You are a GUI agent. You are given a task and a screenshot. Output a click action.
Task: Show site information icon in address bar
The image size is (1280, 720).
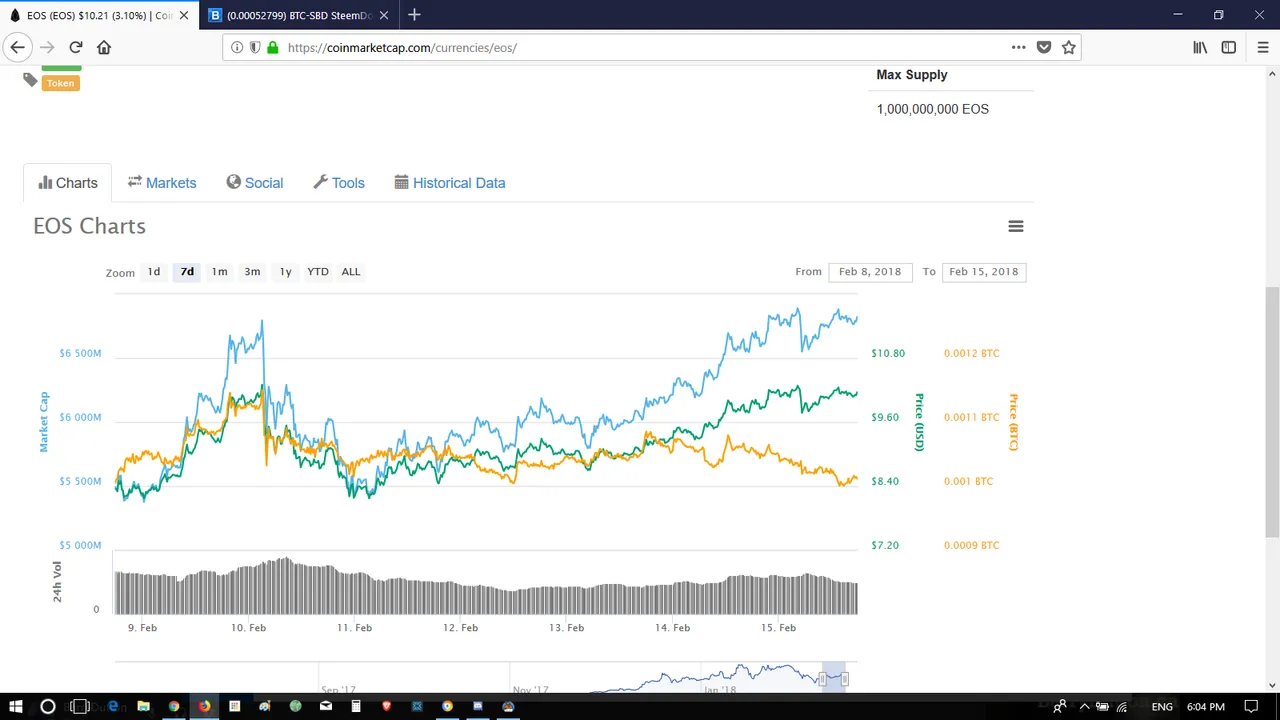tap(237, 47)
